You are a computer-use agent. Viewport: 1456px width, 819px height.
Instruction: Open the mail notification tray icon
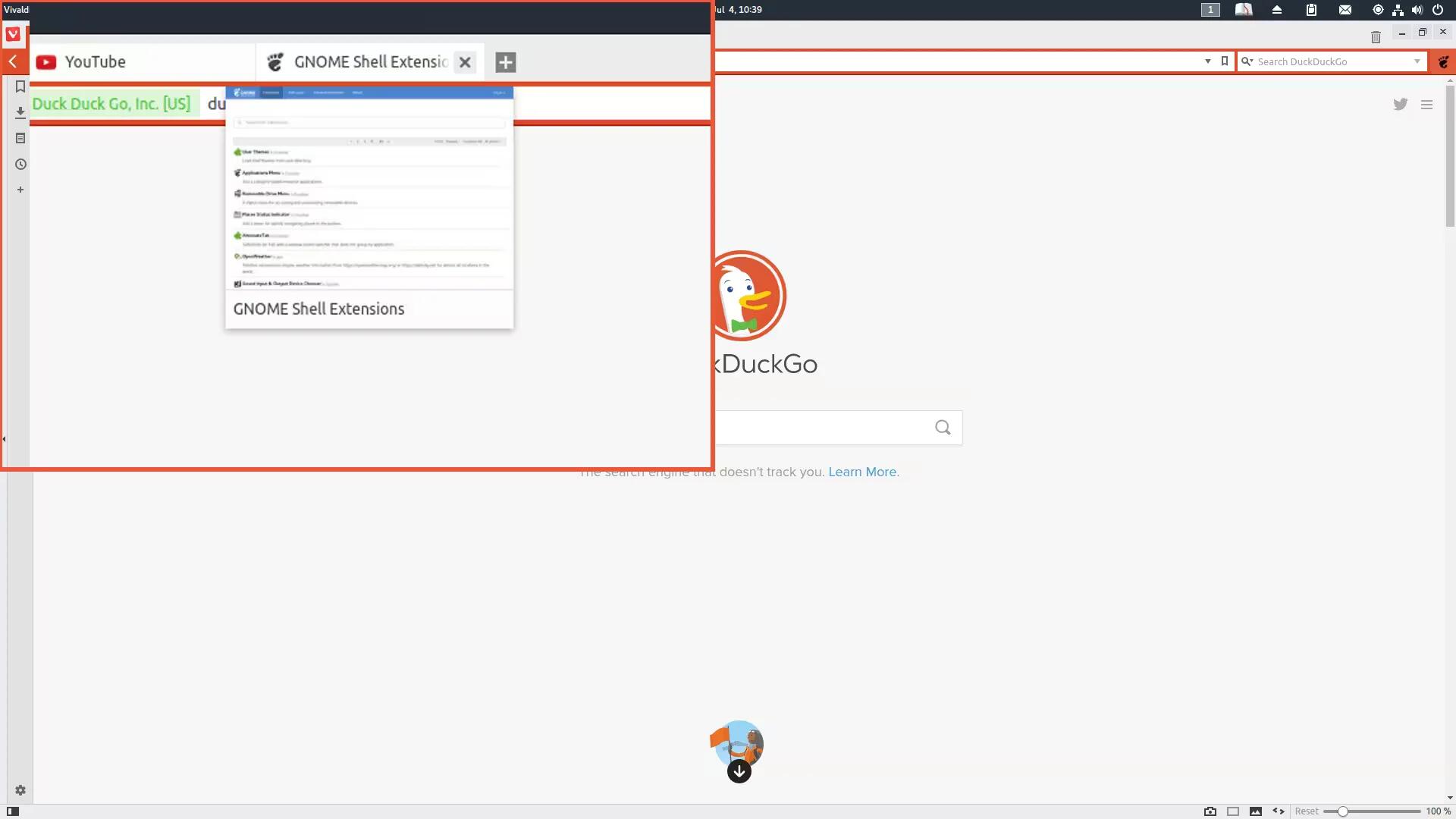point(1345,10)
